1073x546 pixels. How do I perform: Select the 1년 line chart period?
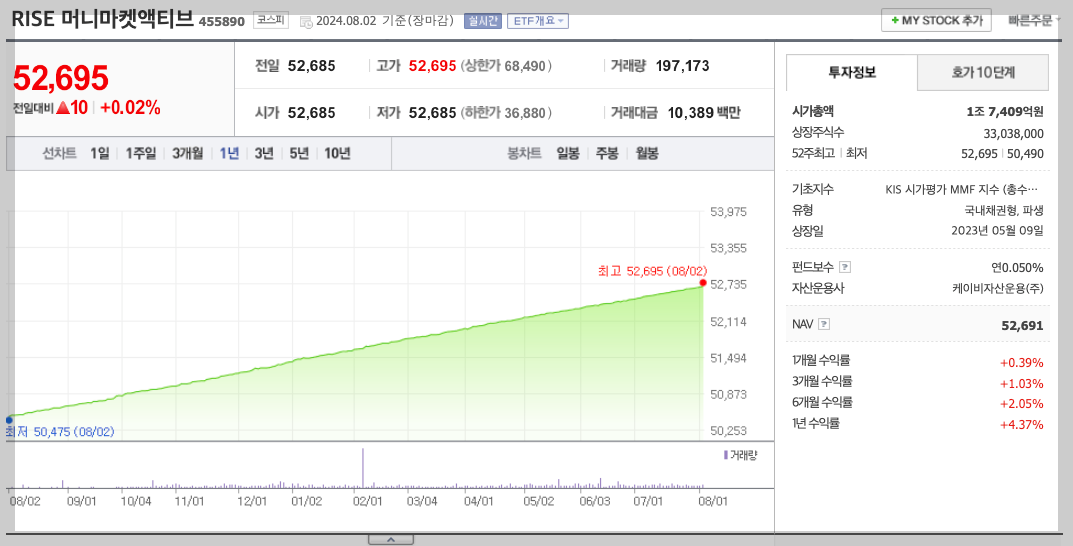tap(229, 153)
